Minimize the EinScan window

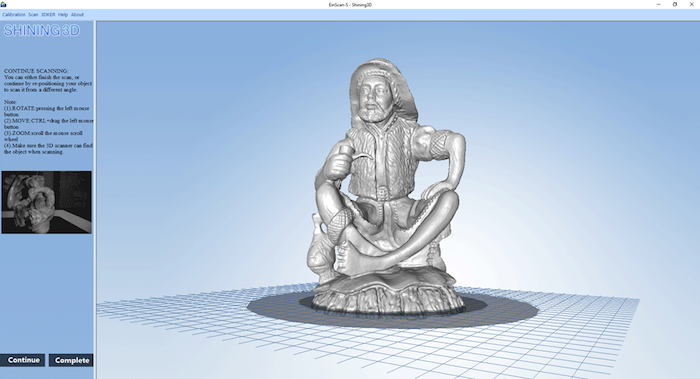(658, 4)
